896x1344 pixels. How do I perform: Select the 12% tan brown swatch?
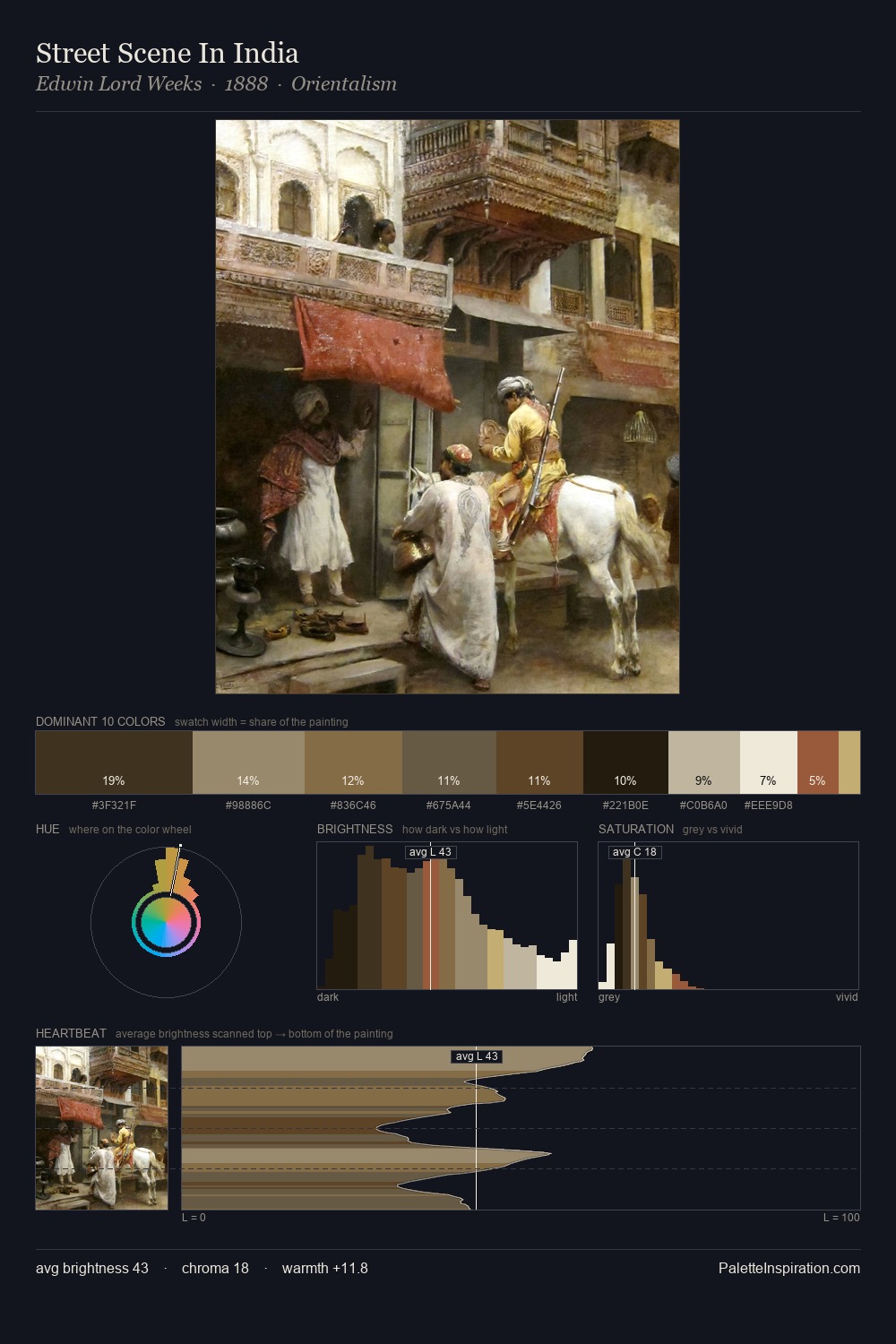coord(353,762)
